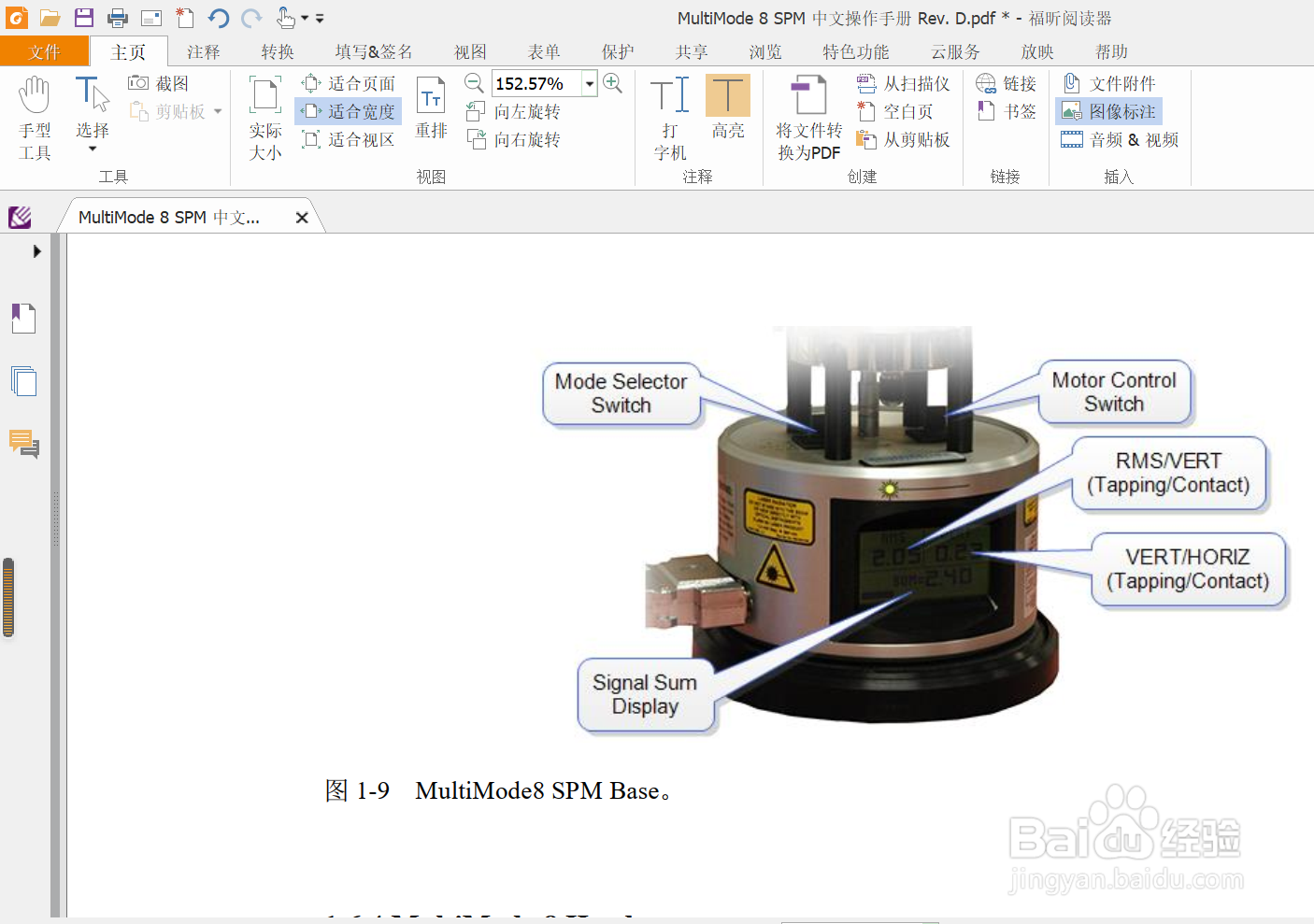This screenshot has height=924, width=1314.
Task: Select 适合视区 fit visible view
Action: pos(349,140)
